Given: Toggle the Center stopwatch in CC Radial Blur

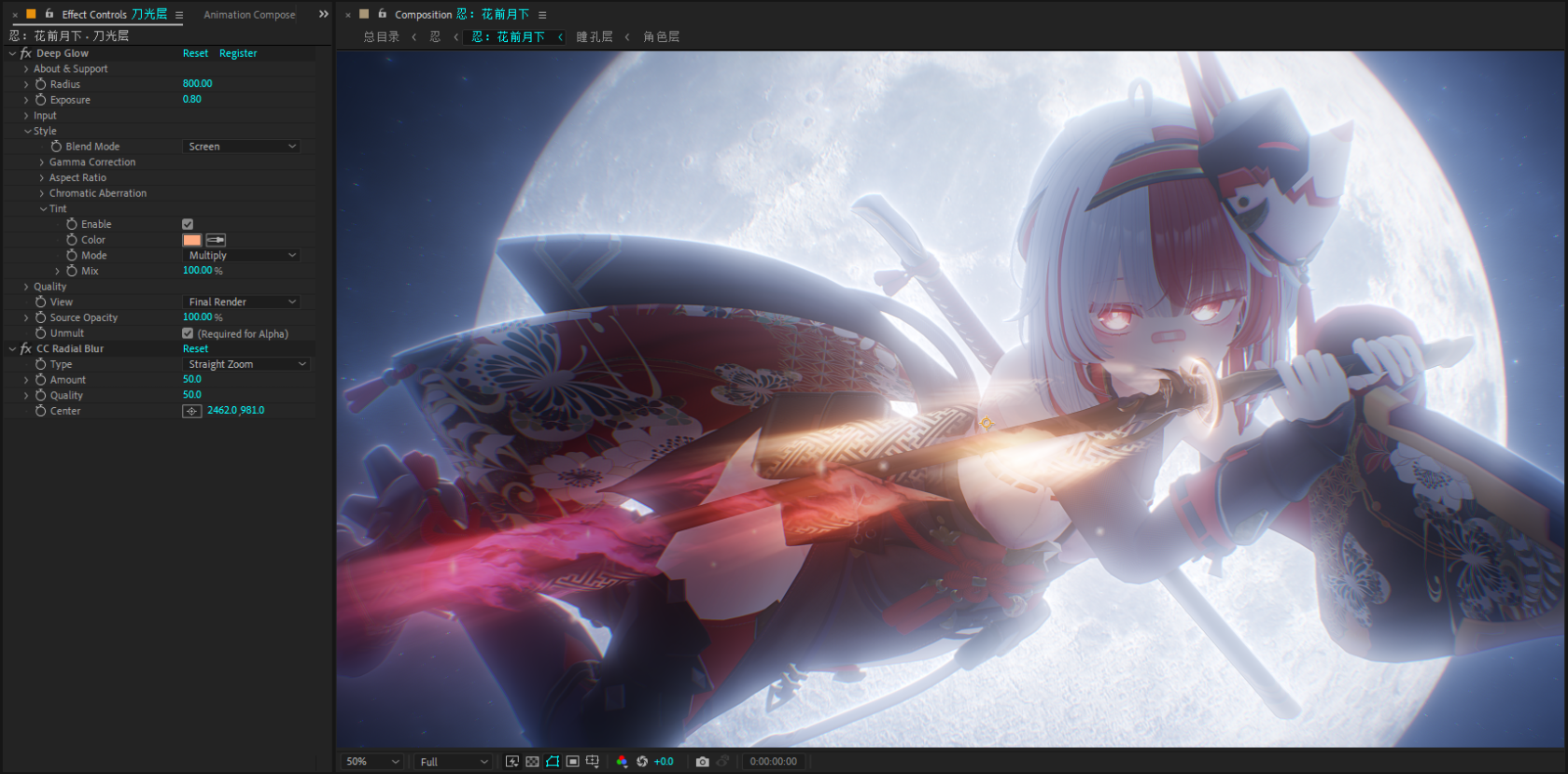Looking at the screenshot, I should coord(40,411).
